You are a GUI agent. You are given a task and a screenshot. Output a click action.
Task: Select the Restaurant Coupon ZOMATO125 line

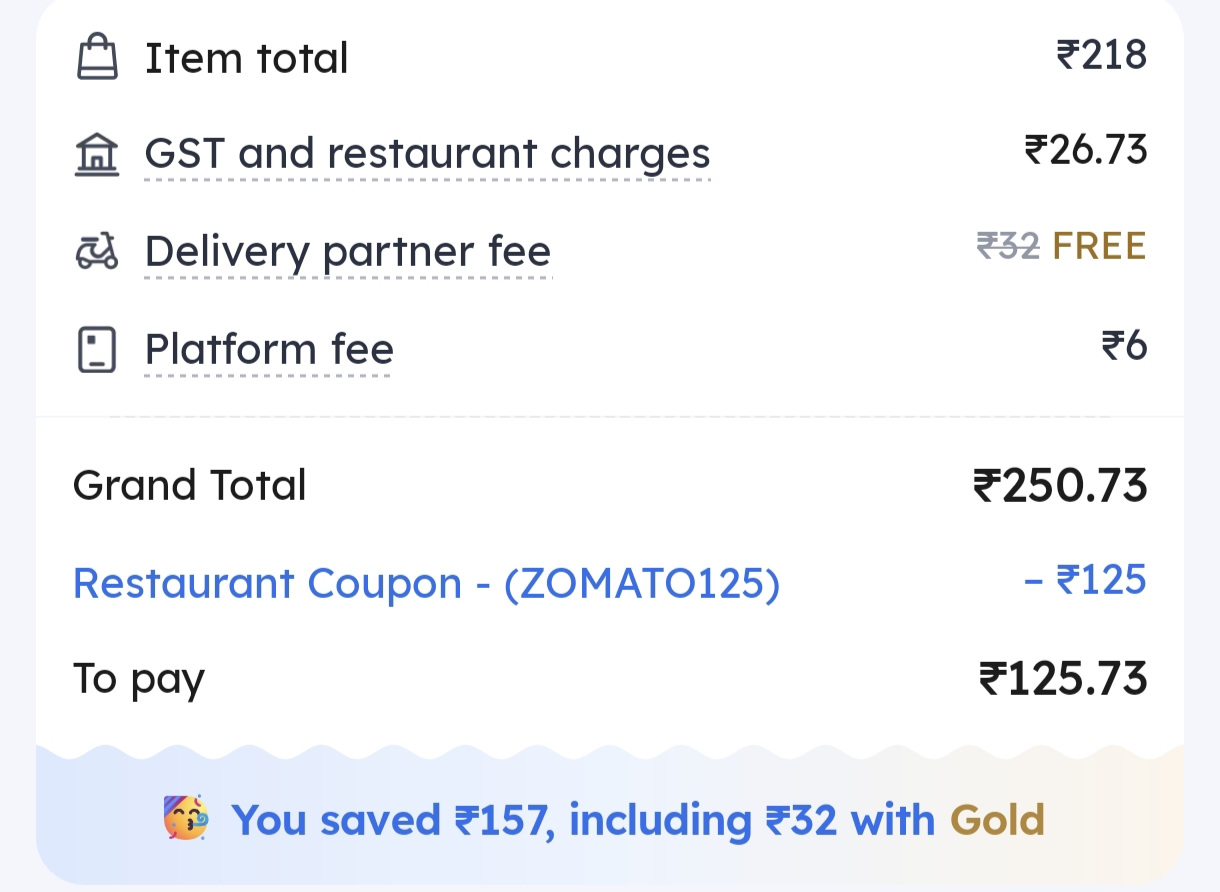coord(426,583)
